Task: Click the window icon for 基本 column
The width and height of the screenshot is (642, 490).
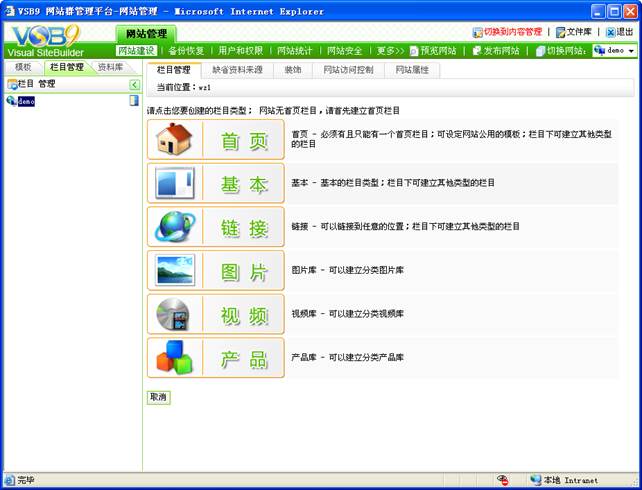Action: [175, 183]
